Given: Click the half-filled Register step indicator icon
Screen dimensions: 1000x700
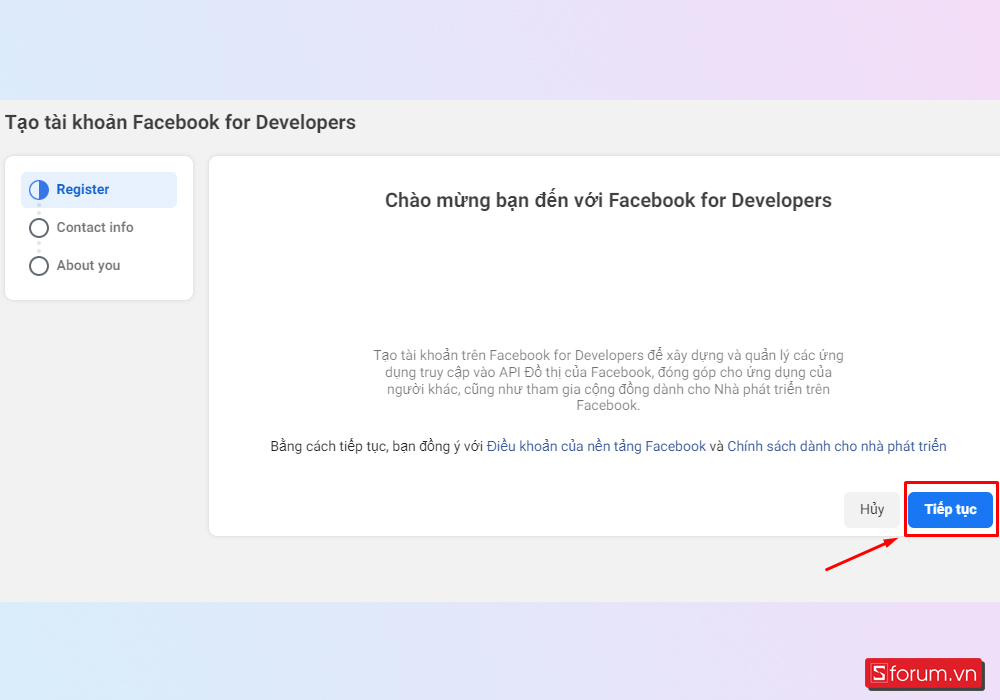Looking at the screenshot, I should 38,189.
